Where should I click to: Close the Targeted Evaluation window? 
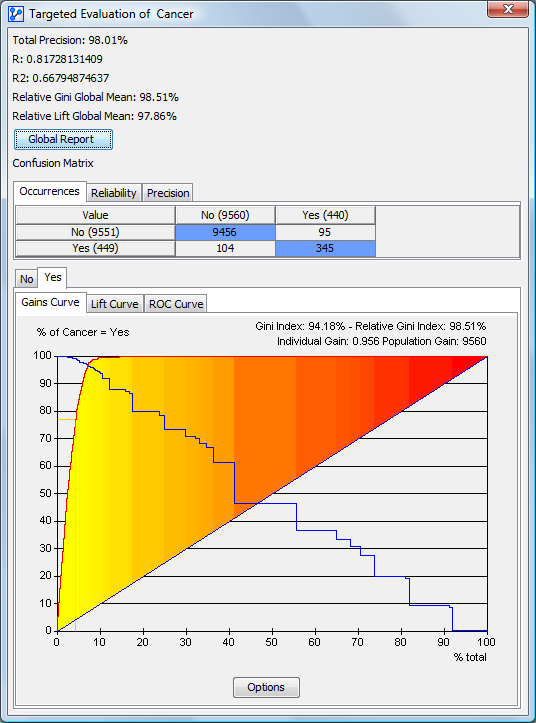point(507,9)
